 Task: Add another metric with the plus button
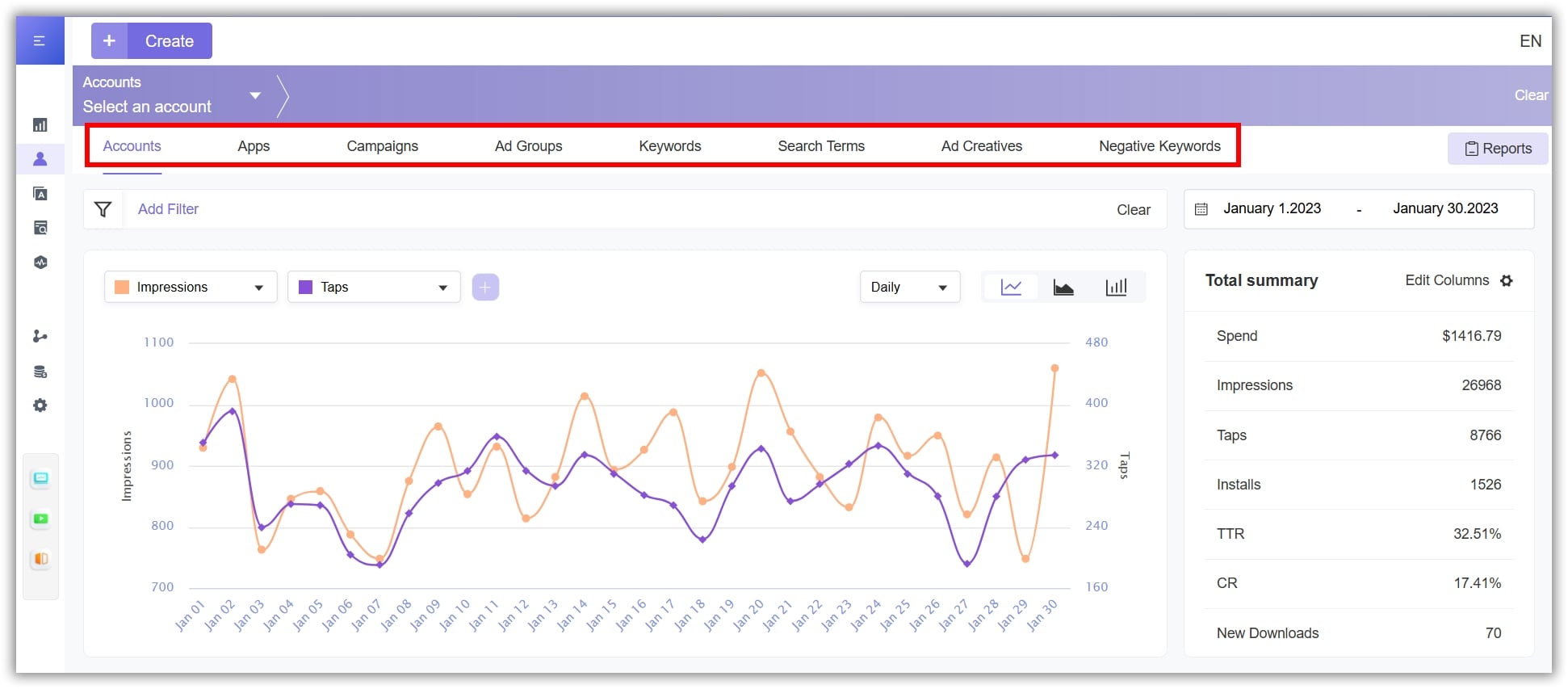(485, 288)
